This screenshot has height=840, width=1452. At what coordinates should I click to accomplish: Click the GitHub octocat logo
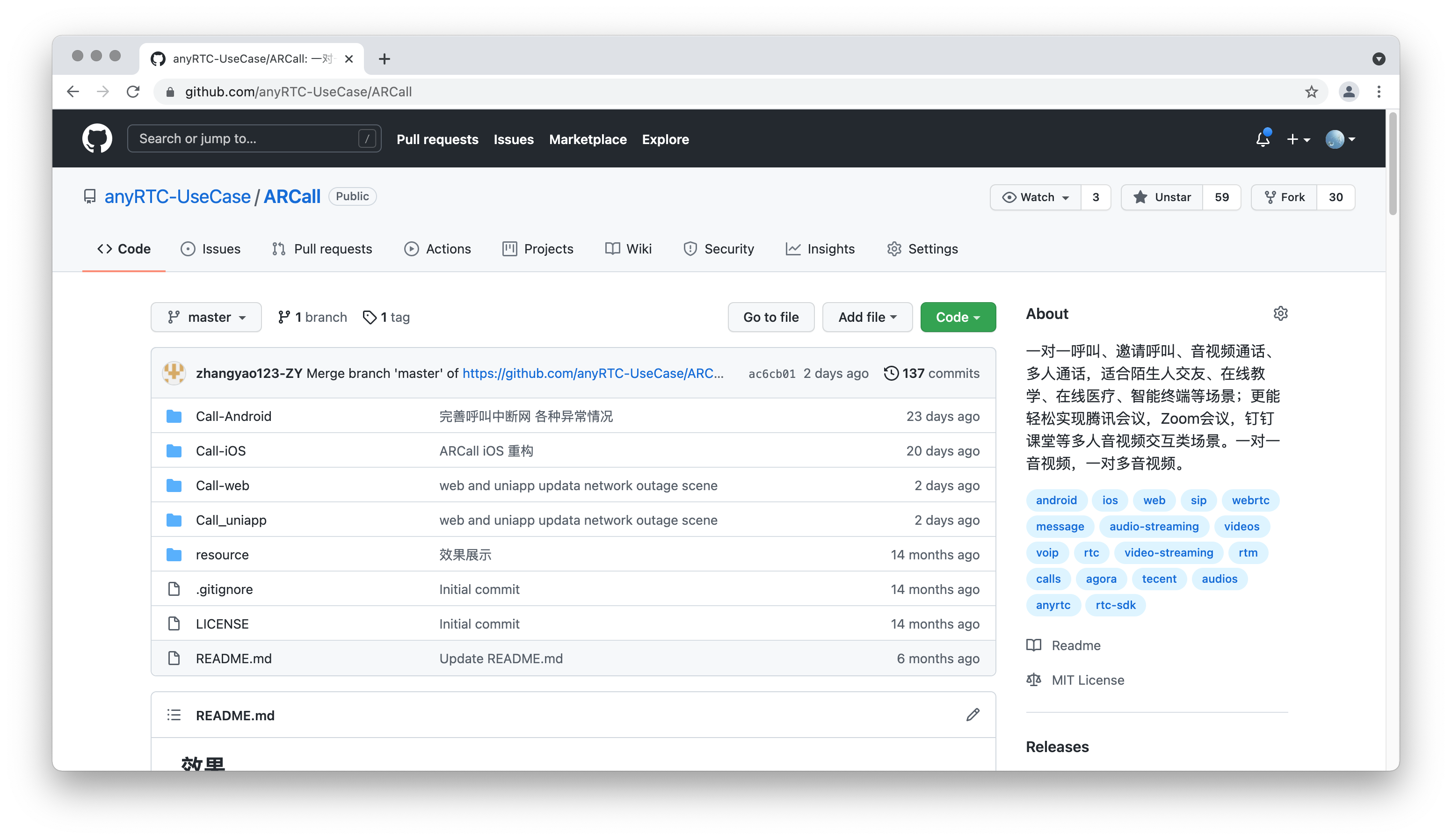(97, 138)
